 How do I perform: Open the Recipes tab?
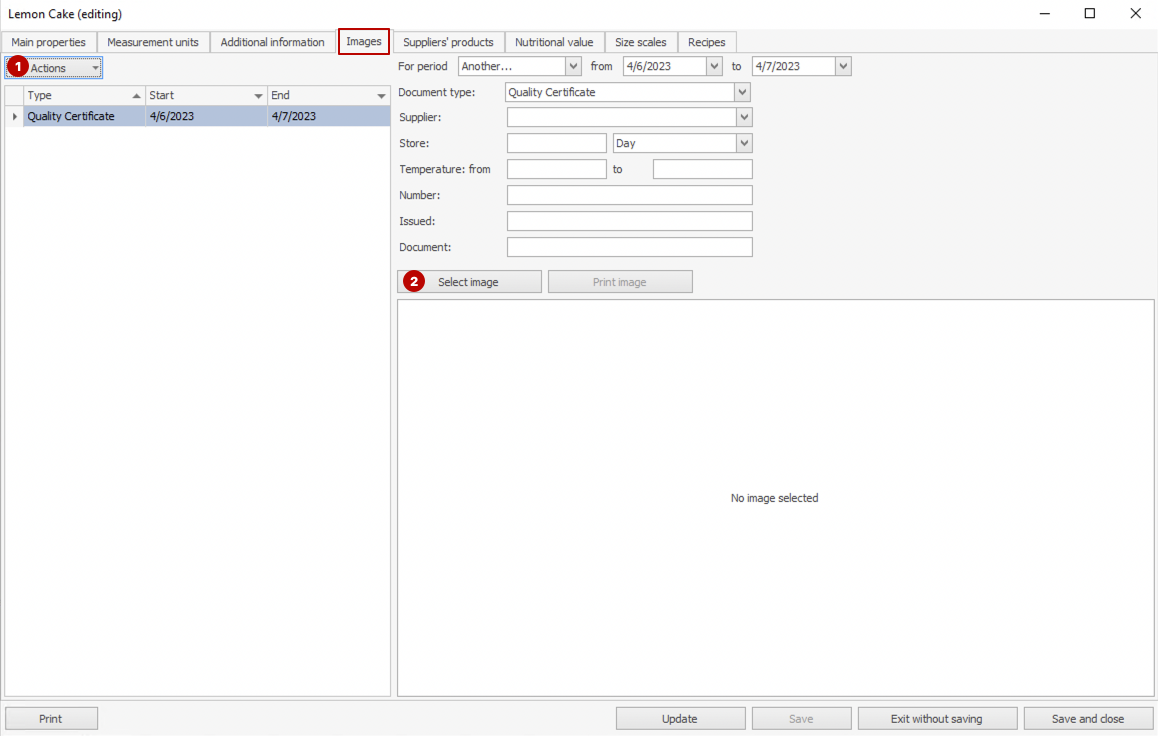[706, 42]
